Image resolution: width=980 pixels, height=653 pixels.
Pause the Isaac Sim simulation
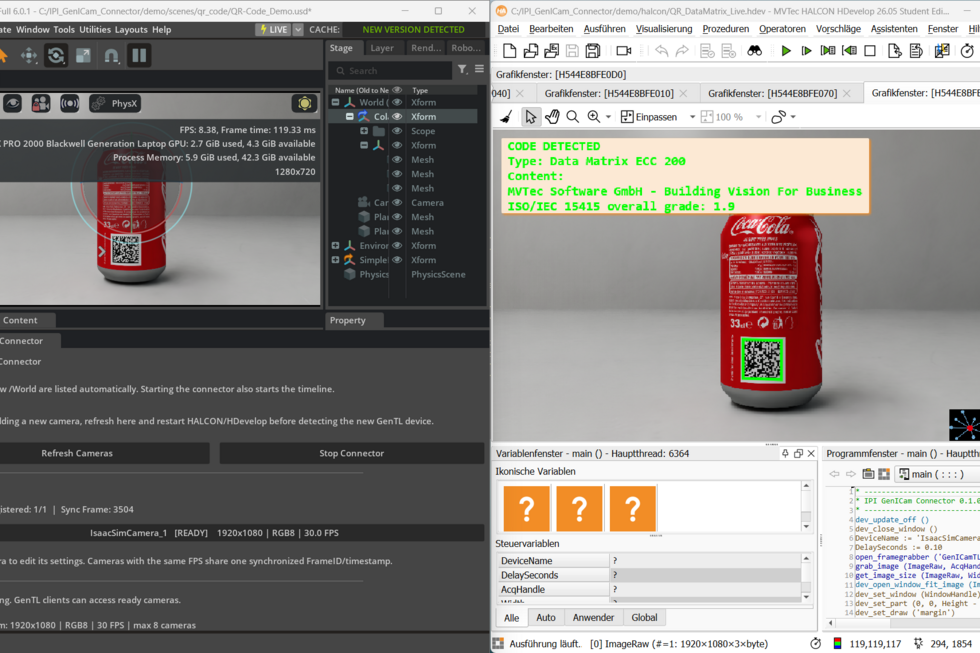(139, 56)
